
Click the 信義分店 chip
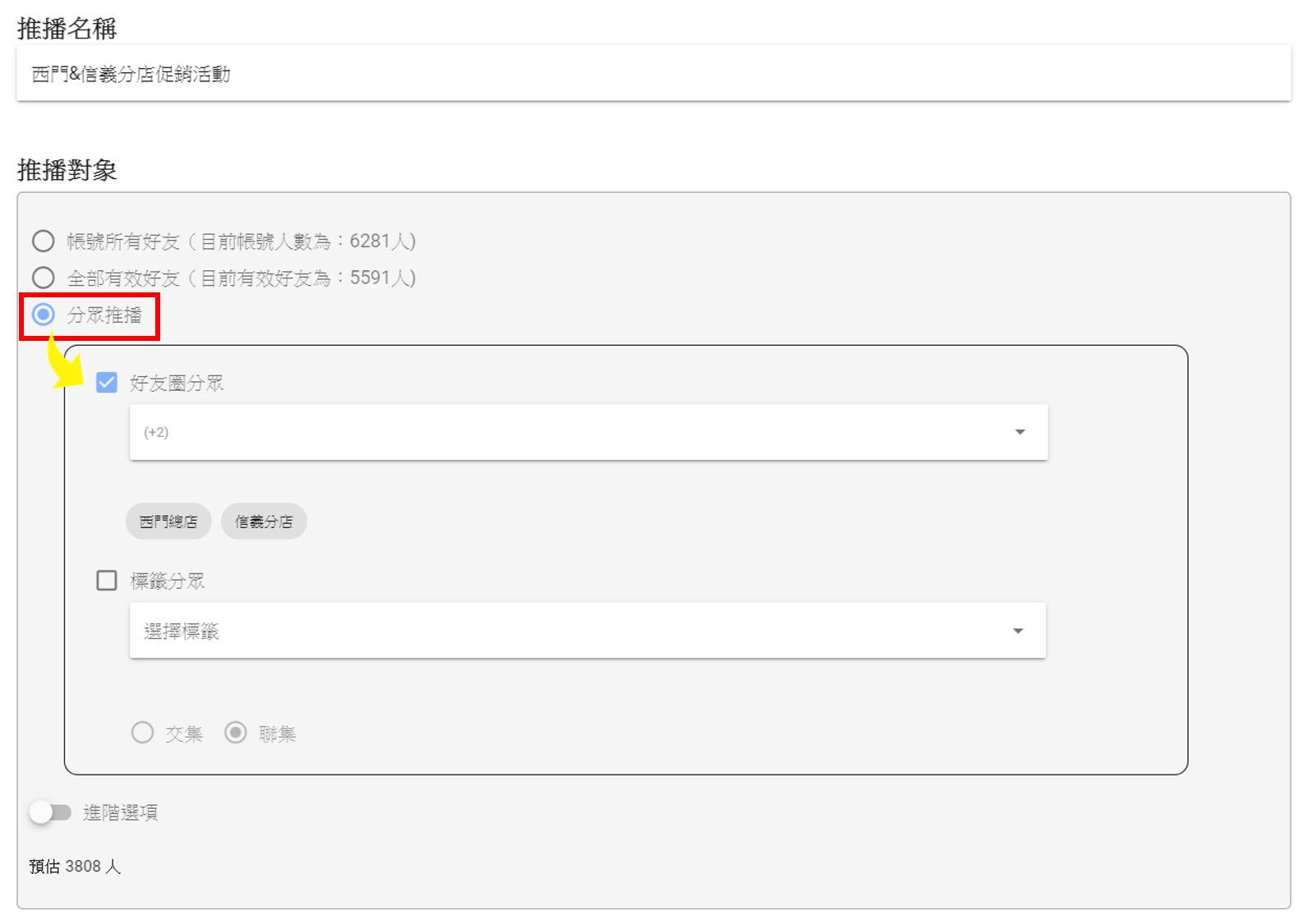point(264,522)
